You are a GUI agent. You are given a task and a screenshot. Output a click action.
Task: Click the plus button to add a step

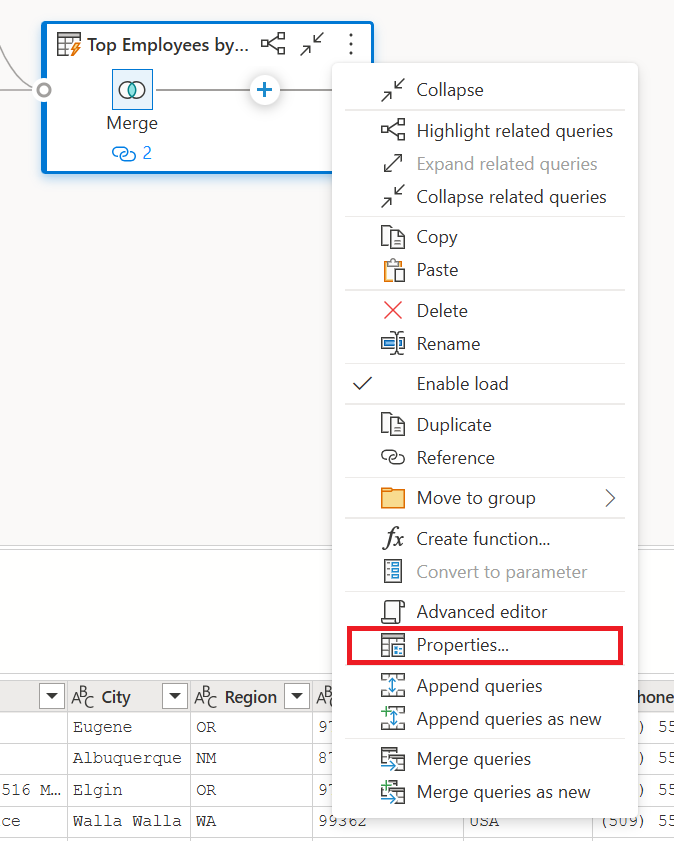[x=264, y=89]
